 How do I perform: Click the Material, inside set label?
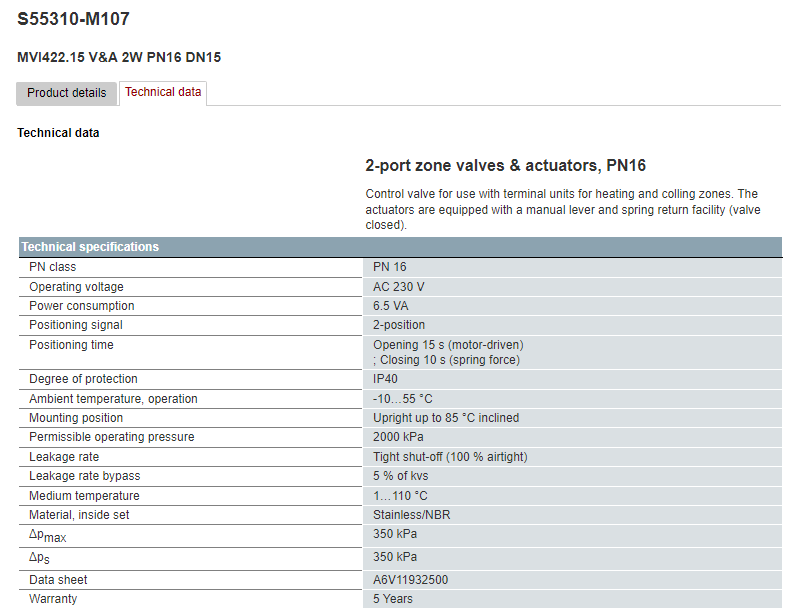79,515
